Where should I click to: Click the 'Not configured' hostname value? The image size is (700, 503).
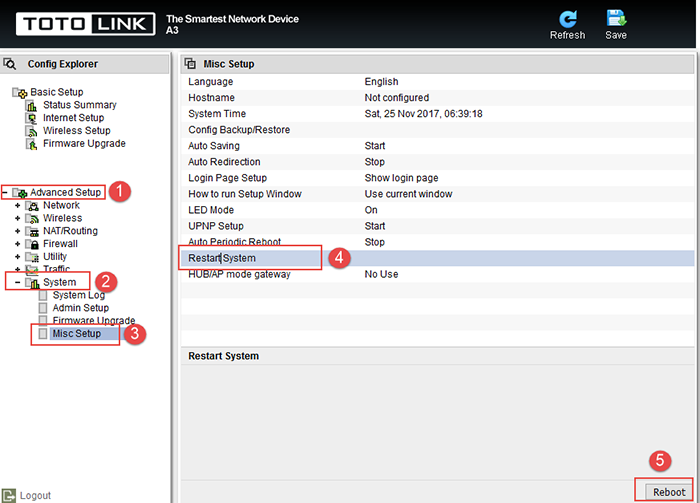396,98
